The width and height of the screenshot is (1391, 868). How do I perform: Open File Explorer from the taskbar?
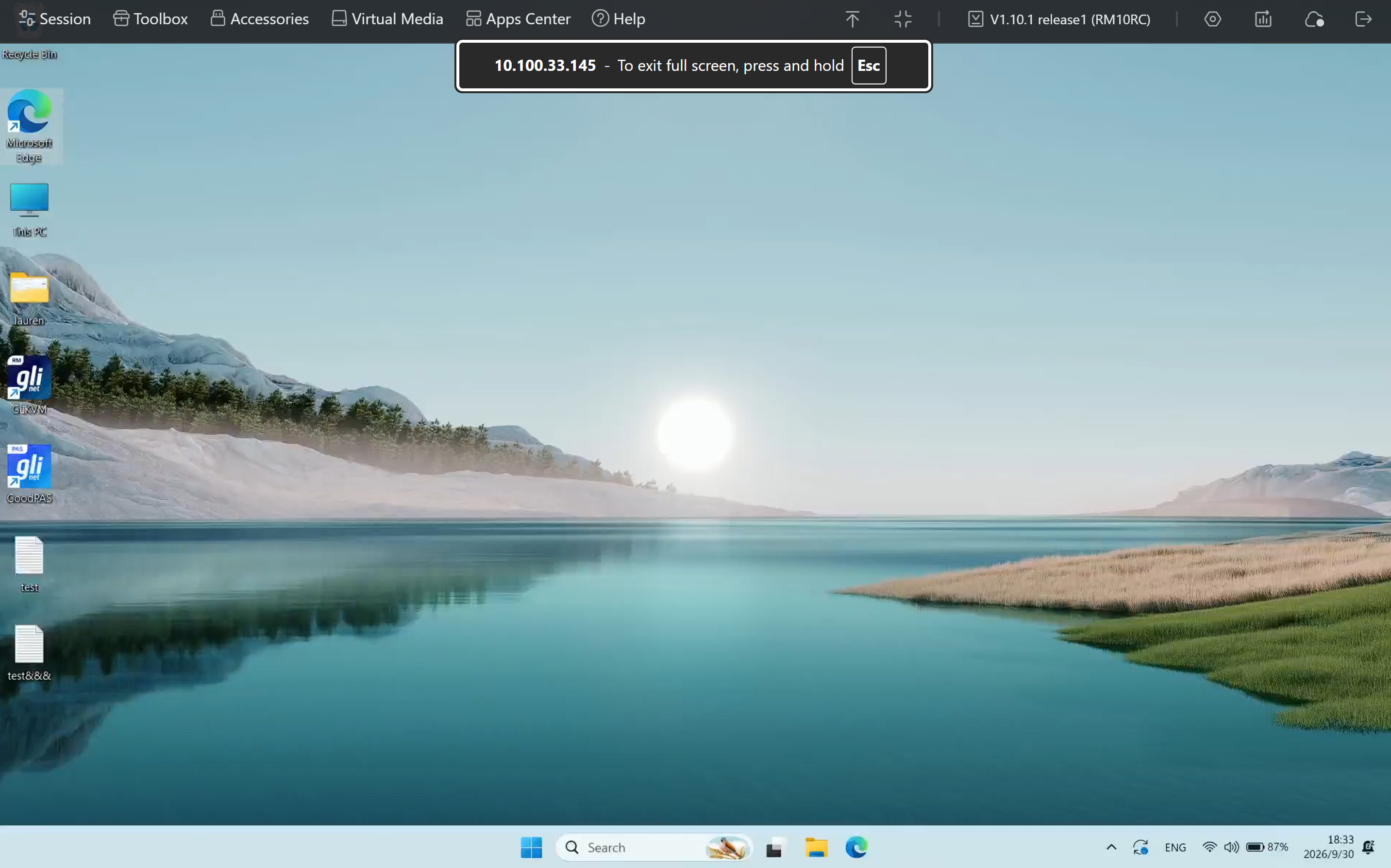pos(816,847)
